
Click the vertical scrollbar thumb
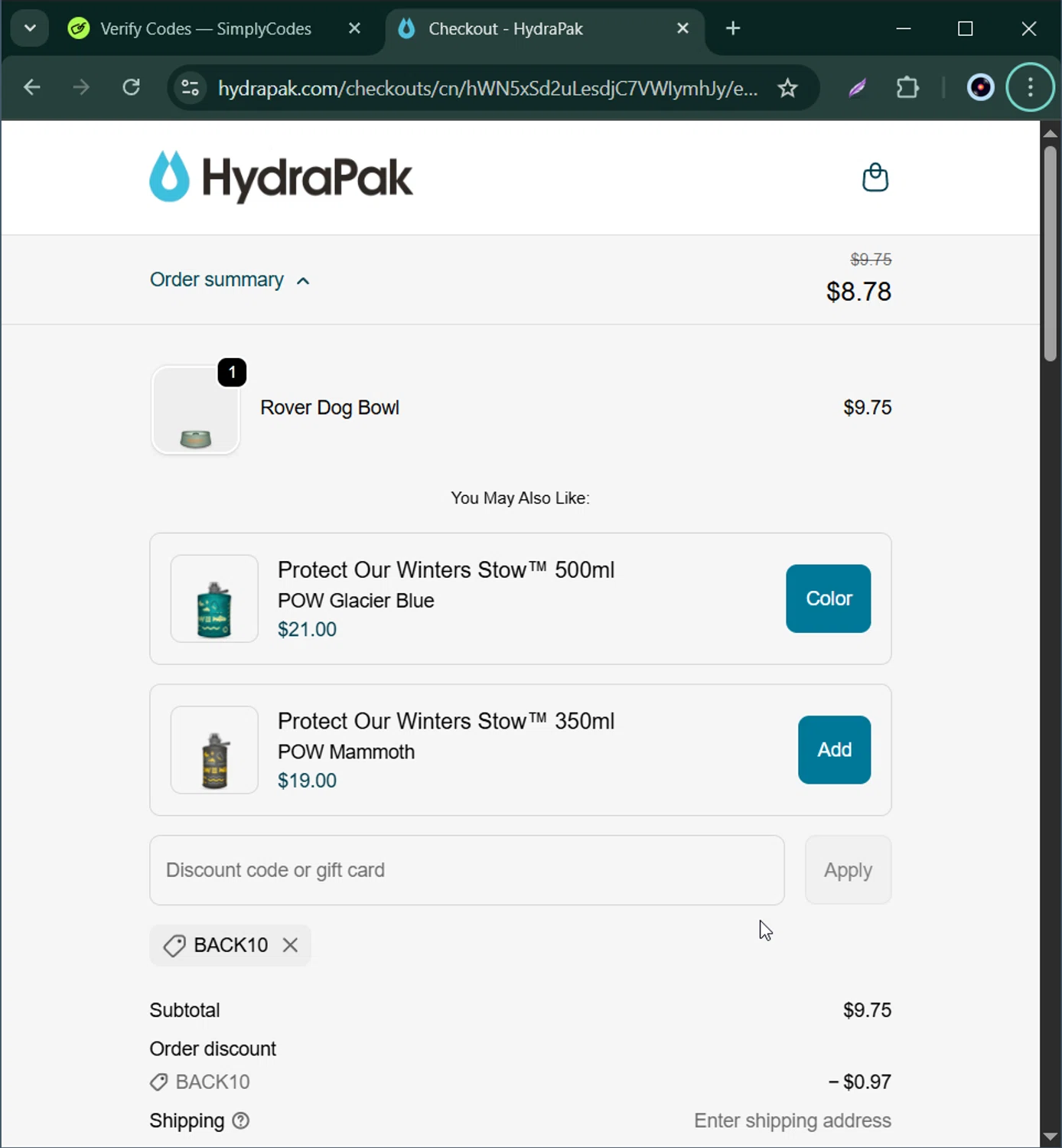coord(1051,253)
